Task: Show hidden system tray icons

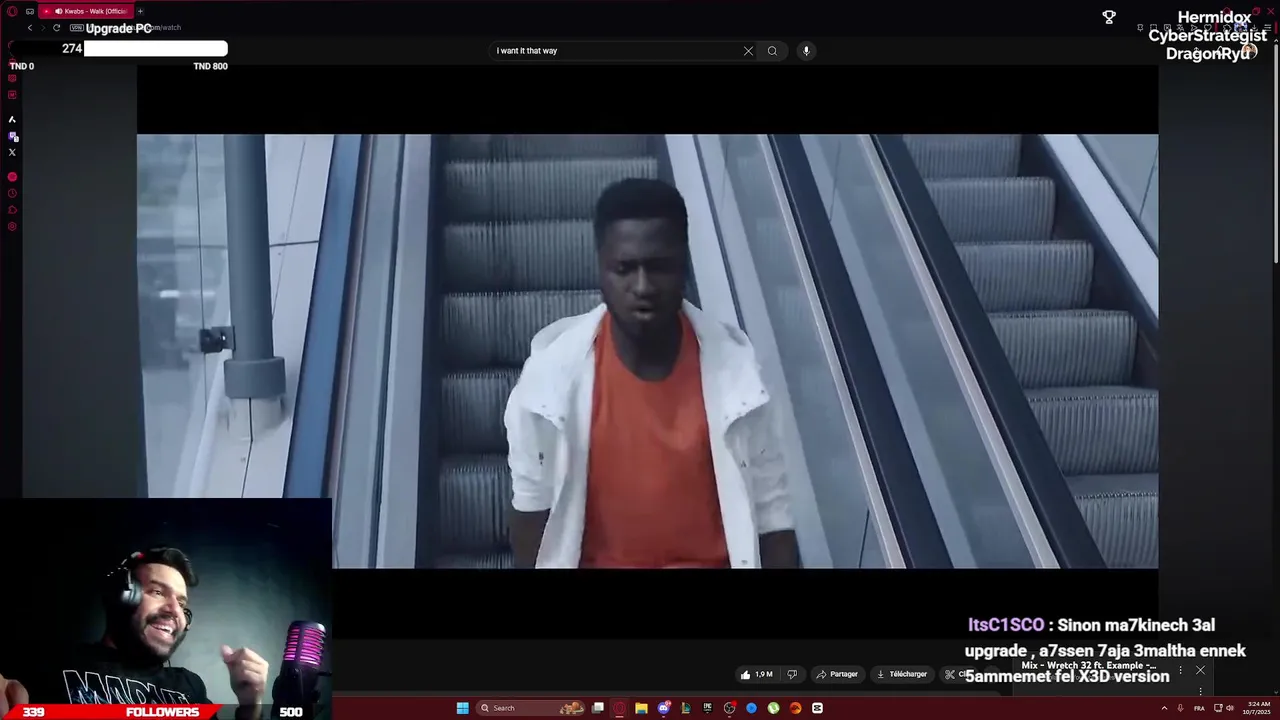Action: point(1164,708)
